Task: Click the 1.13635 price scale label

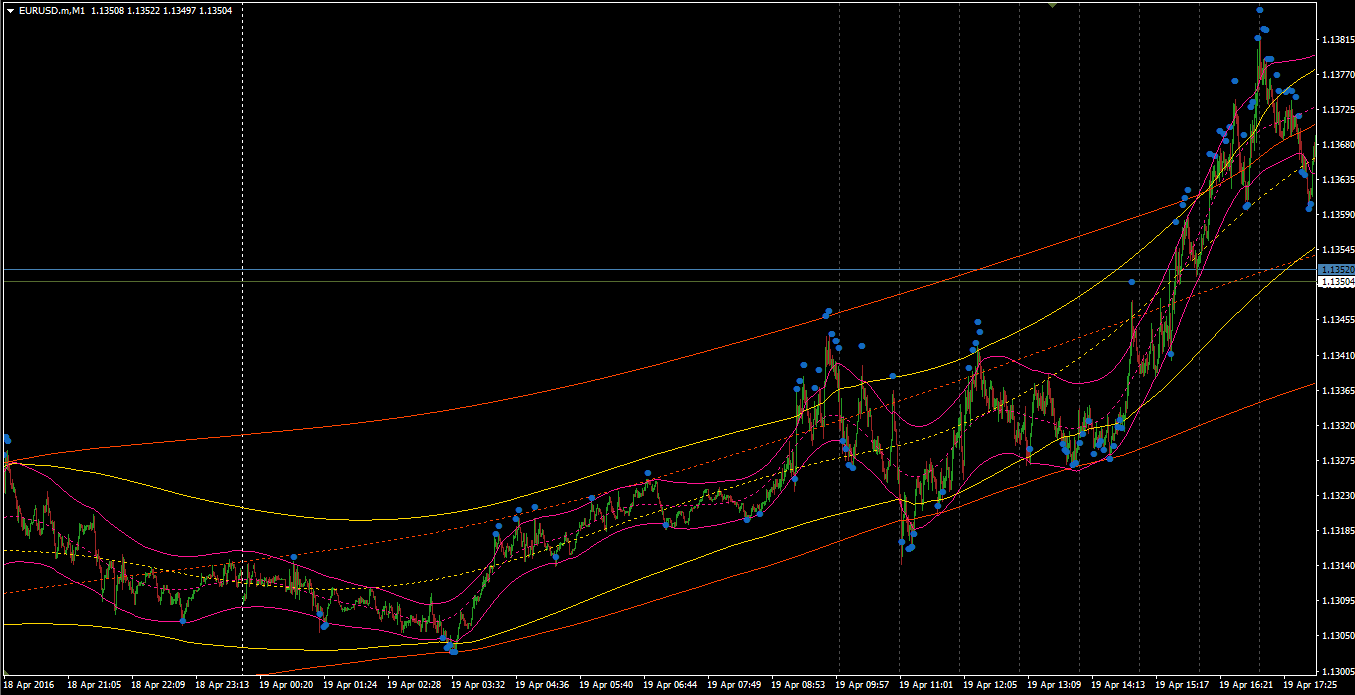Action: coord(1338,180)
